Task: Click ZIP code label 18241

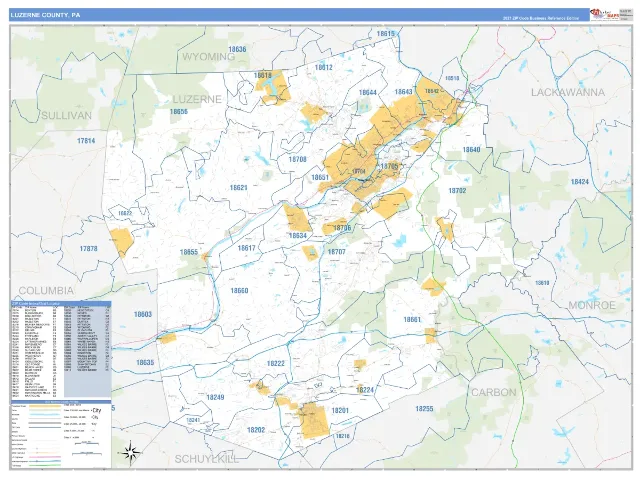Action: tap(193, 420)
